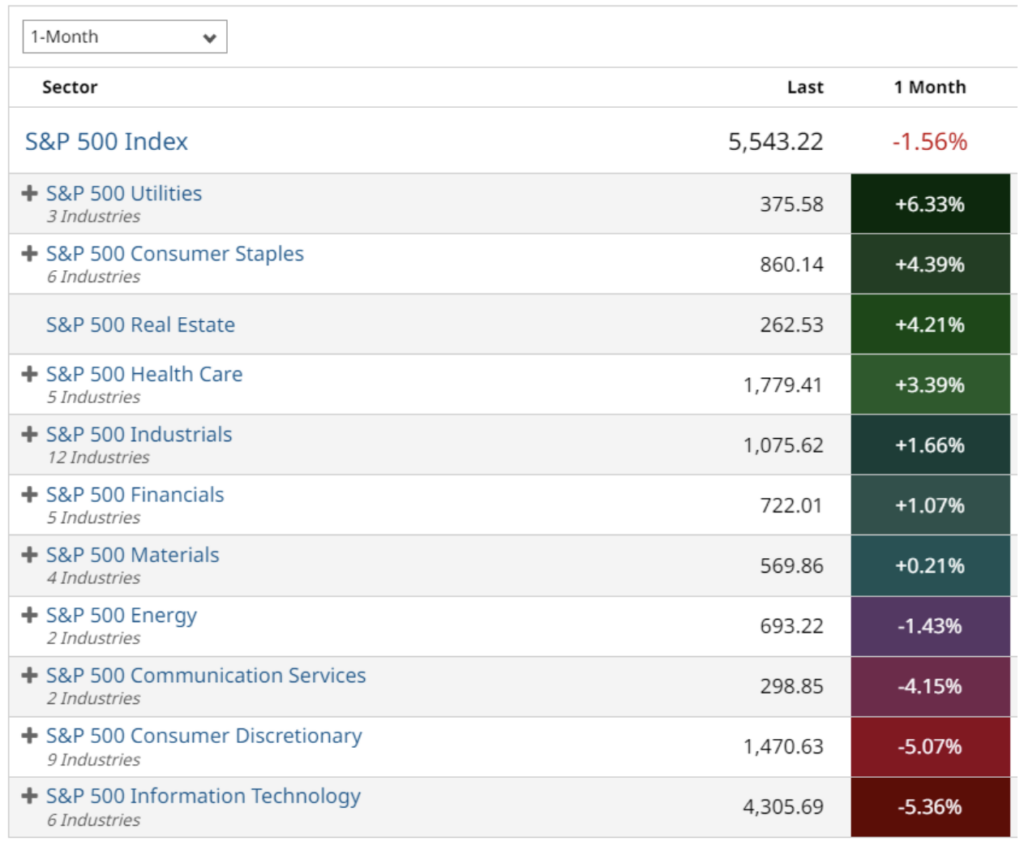Select the -5.07% Consumer Discretionary cell

930,746
